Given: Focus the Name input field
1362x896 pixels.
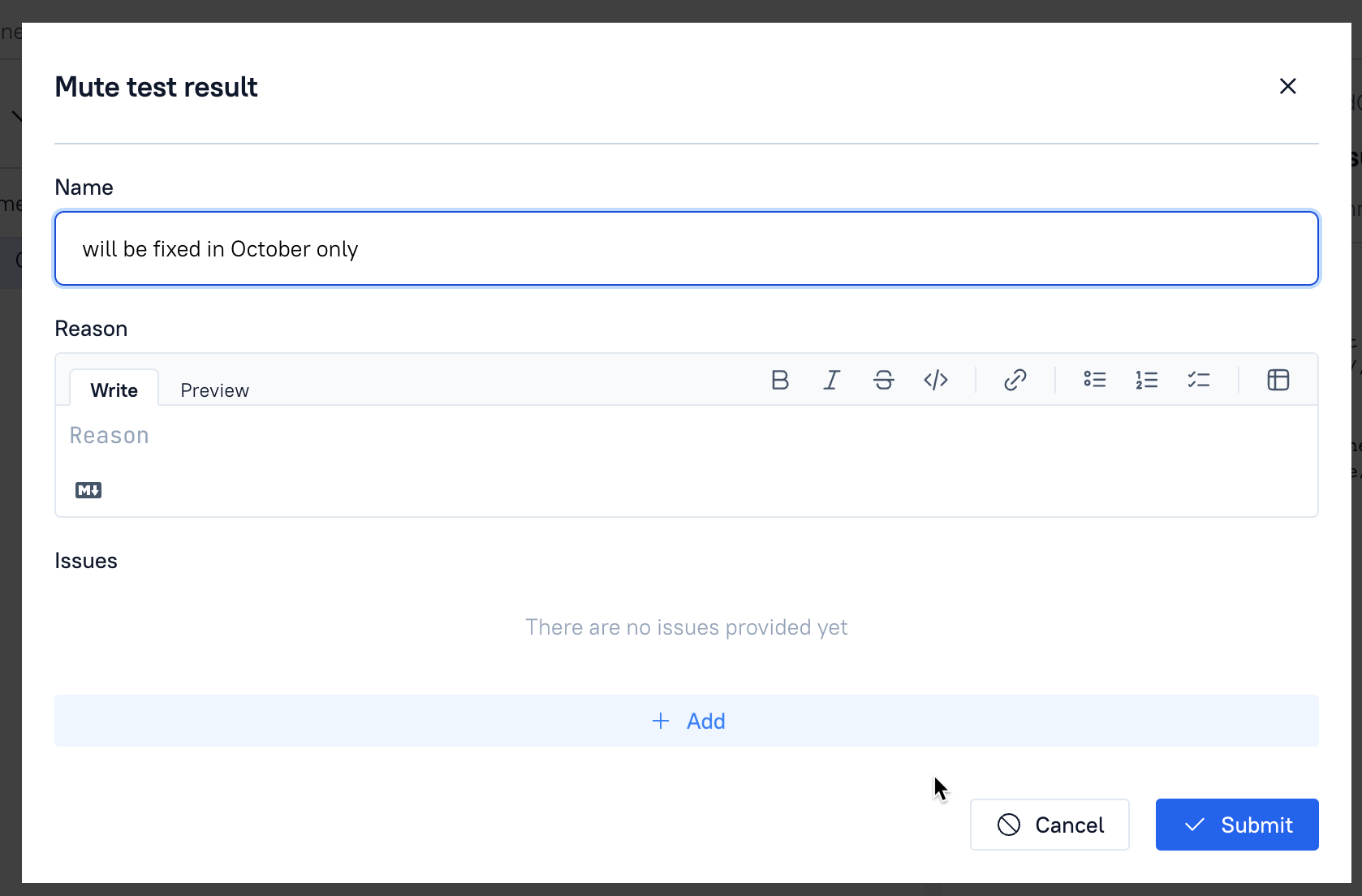Looking at the screenshot, I should coord(687,249).
